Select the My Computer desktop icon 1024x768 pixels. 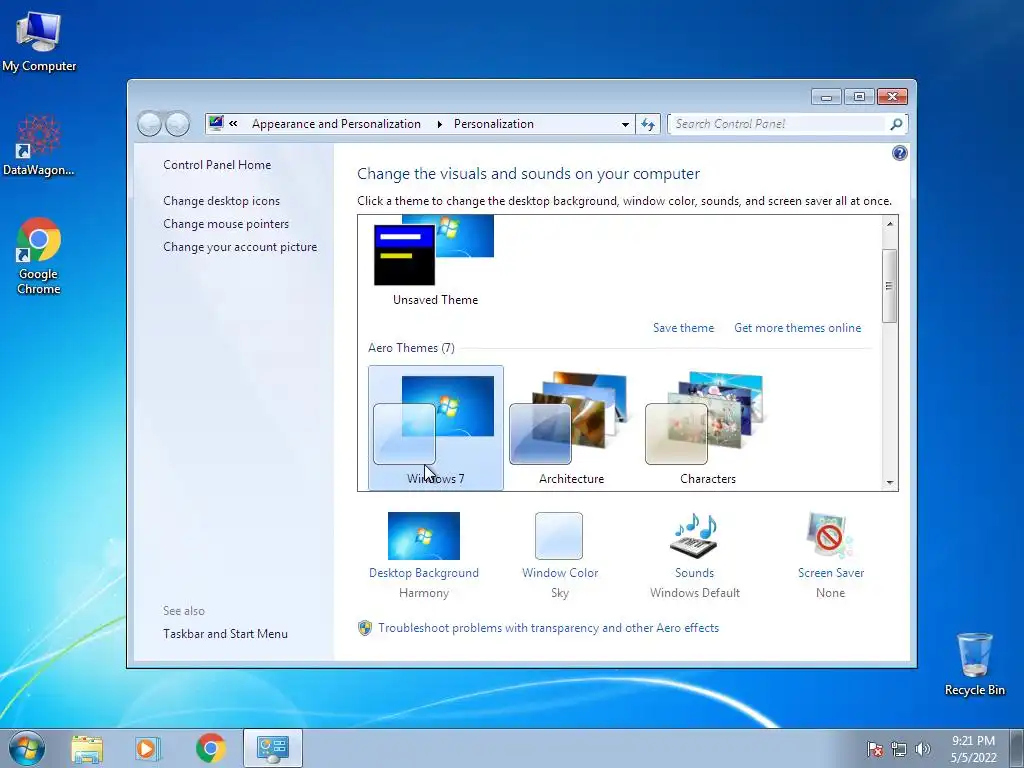(x=39, y=40)
